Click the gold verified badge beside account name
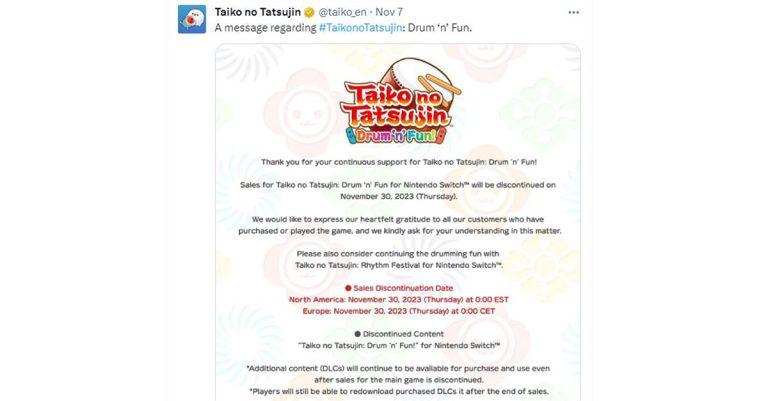Viewport: 768px width, 401px height. [310, 12]
